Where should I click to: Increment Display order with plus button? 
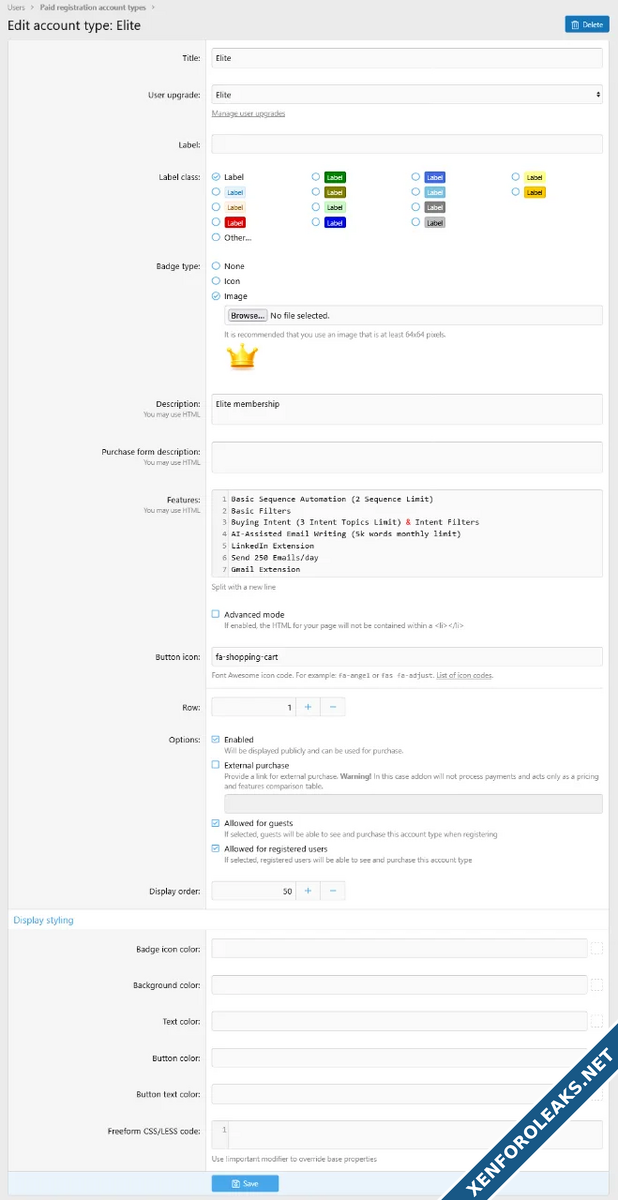click(307, 890)
